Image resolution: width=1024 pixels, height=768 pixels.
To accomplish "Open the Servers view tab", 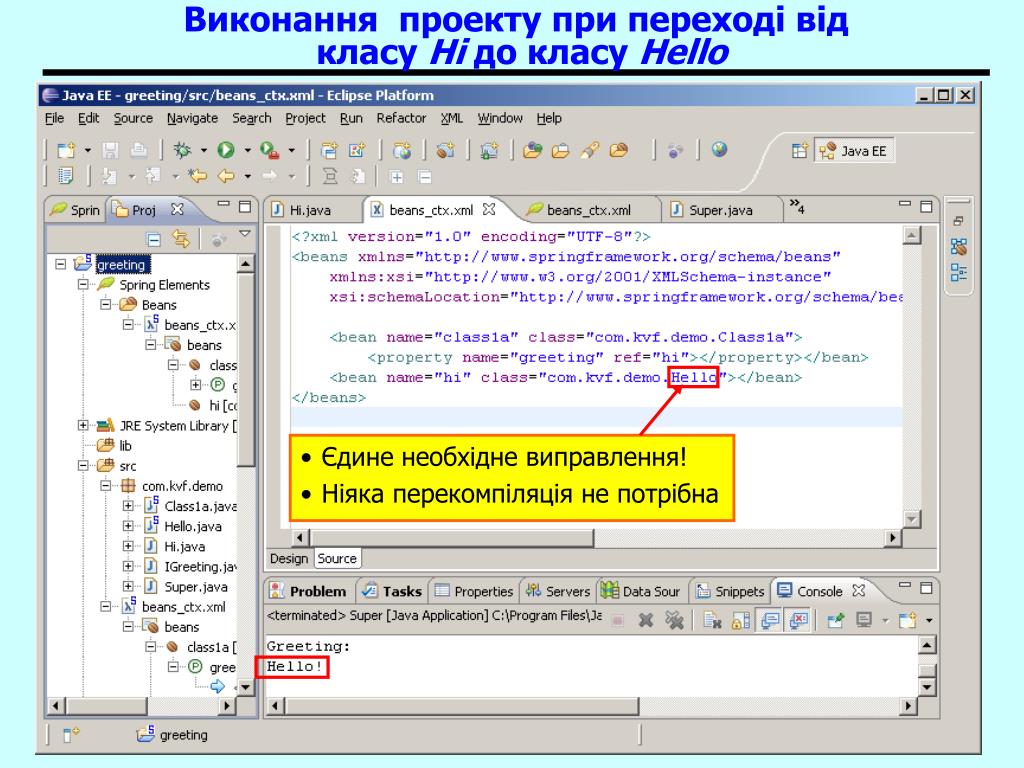I will (558, 591).
